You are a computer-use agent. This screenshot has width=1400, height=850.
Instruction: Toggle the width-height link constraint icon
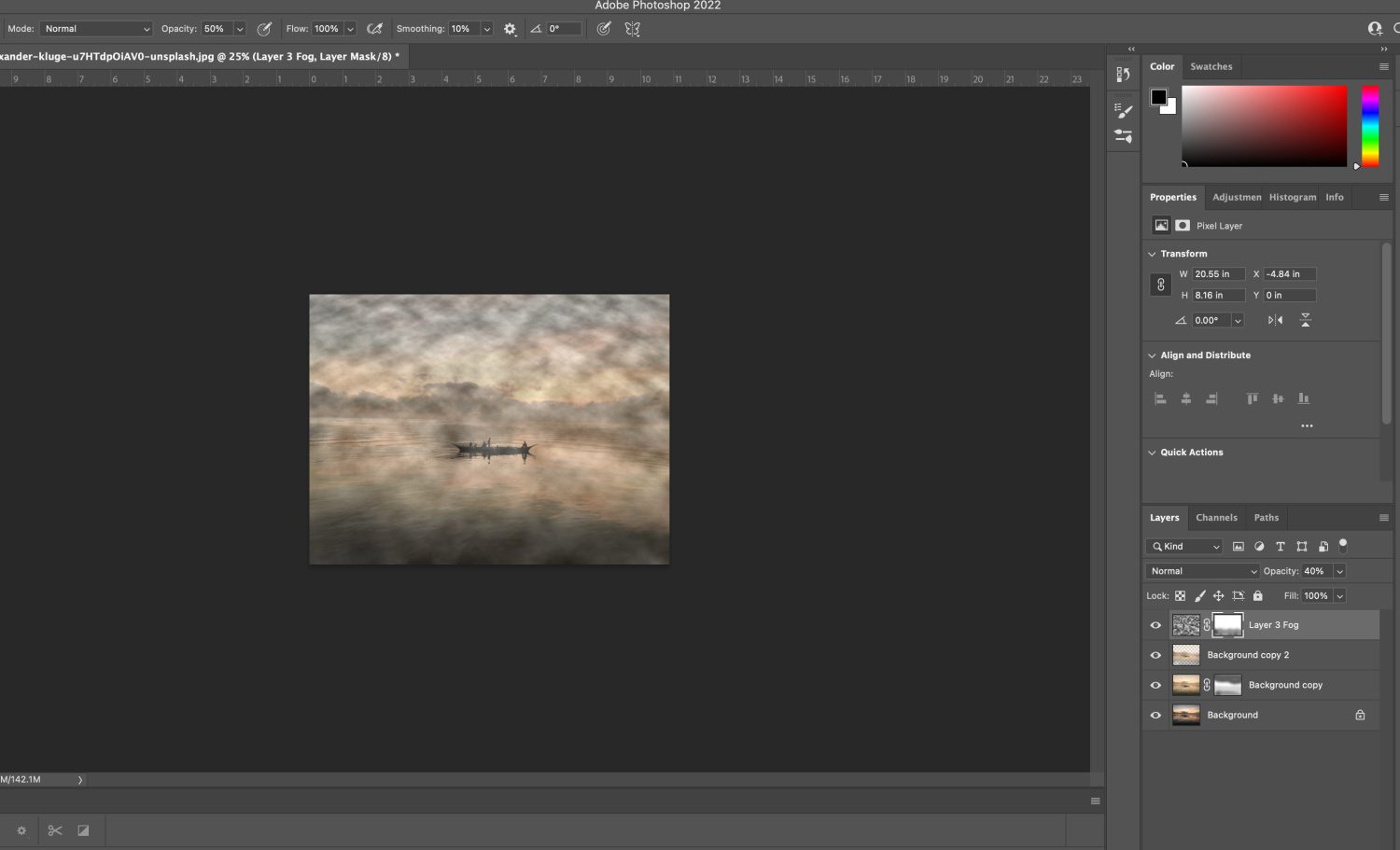pos(1161,285)
